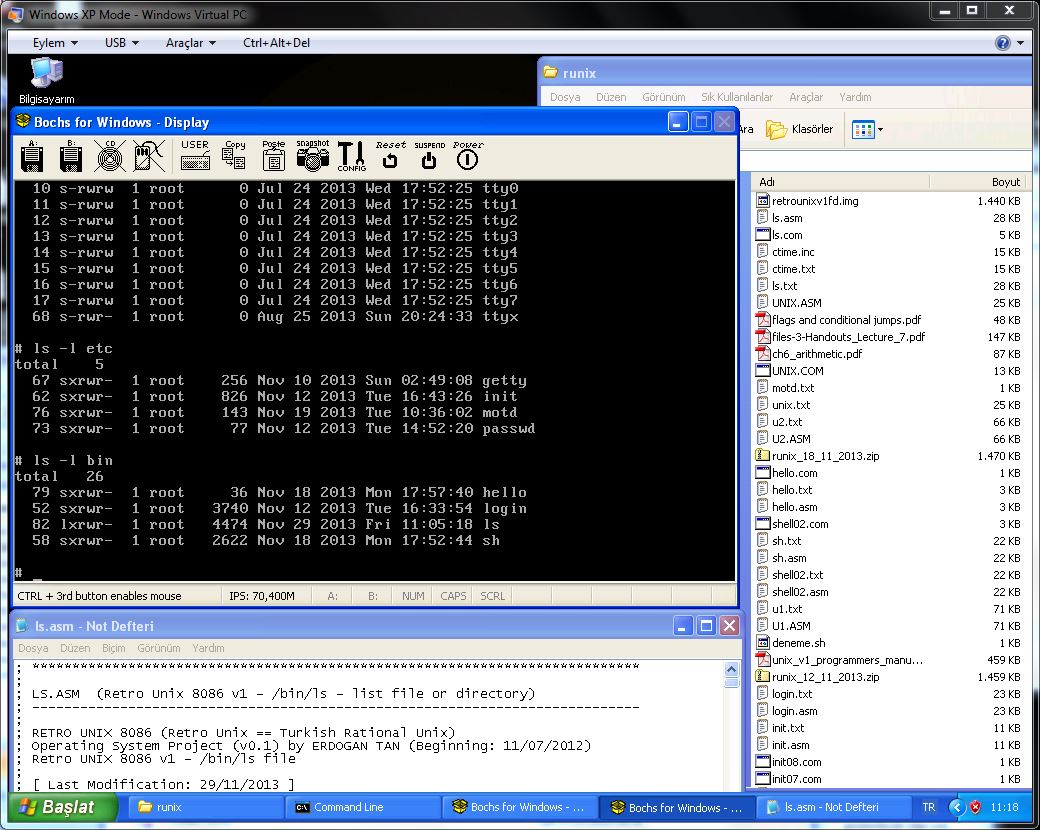
Task: Click the Power icon in Bochs
Action: point(468,155)
